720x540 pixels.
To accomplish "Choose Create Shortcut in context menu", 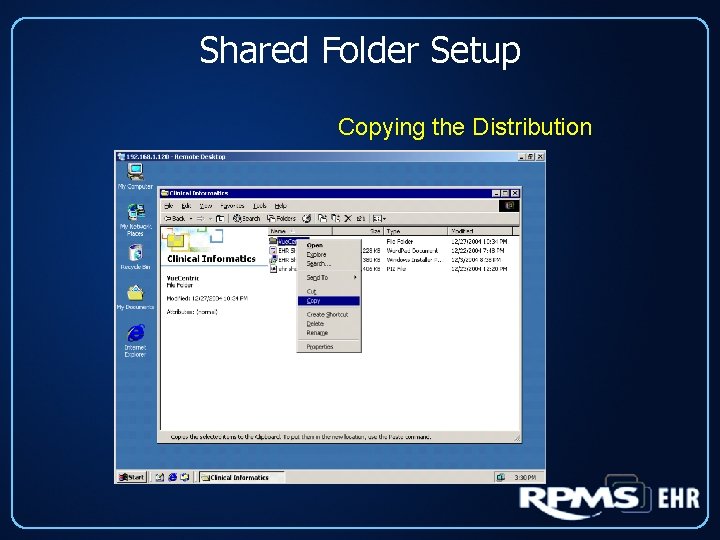I will [329, 315].
